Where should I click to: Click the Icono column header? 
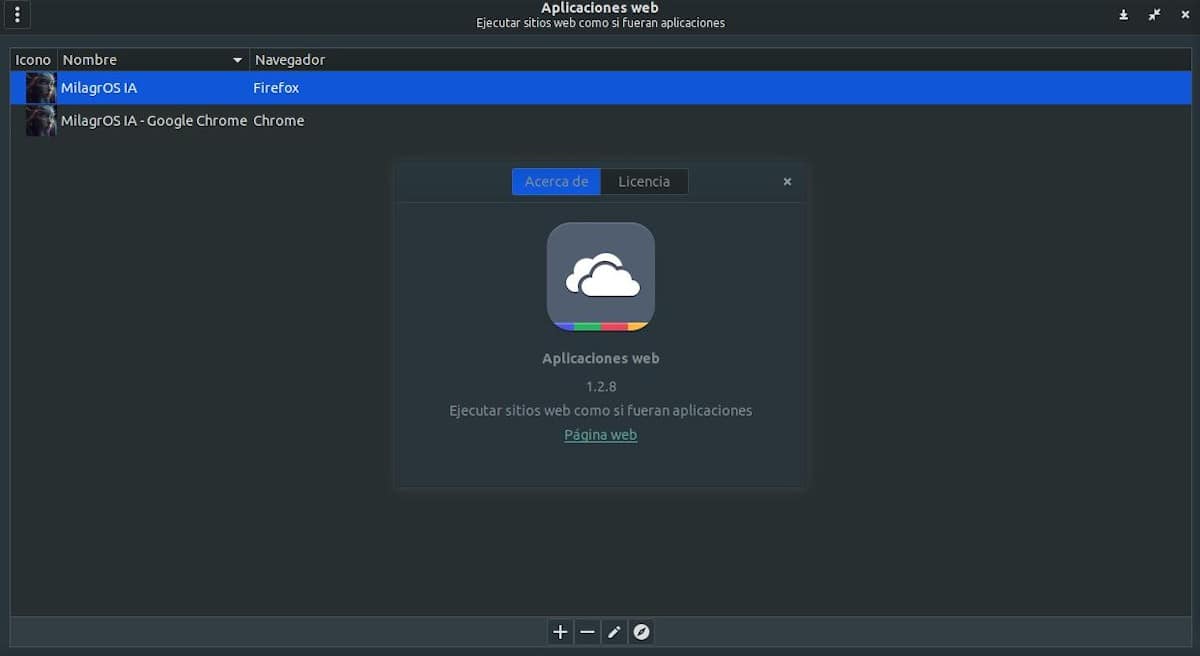33,59
